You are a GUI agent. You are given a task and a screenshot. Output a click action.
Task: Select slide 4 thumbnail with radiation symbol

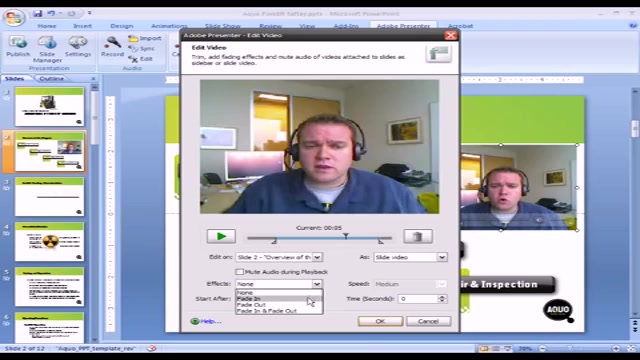[50, 242]
